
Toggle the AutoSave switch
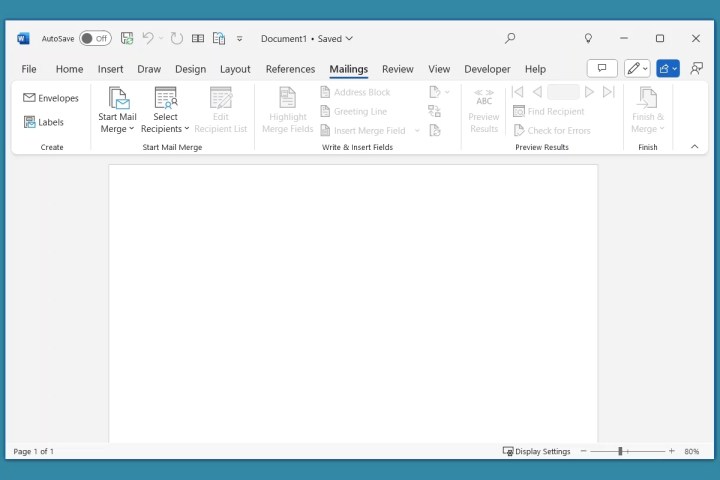pyautogui.click(x=95, y=38)
